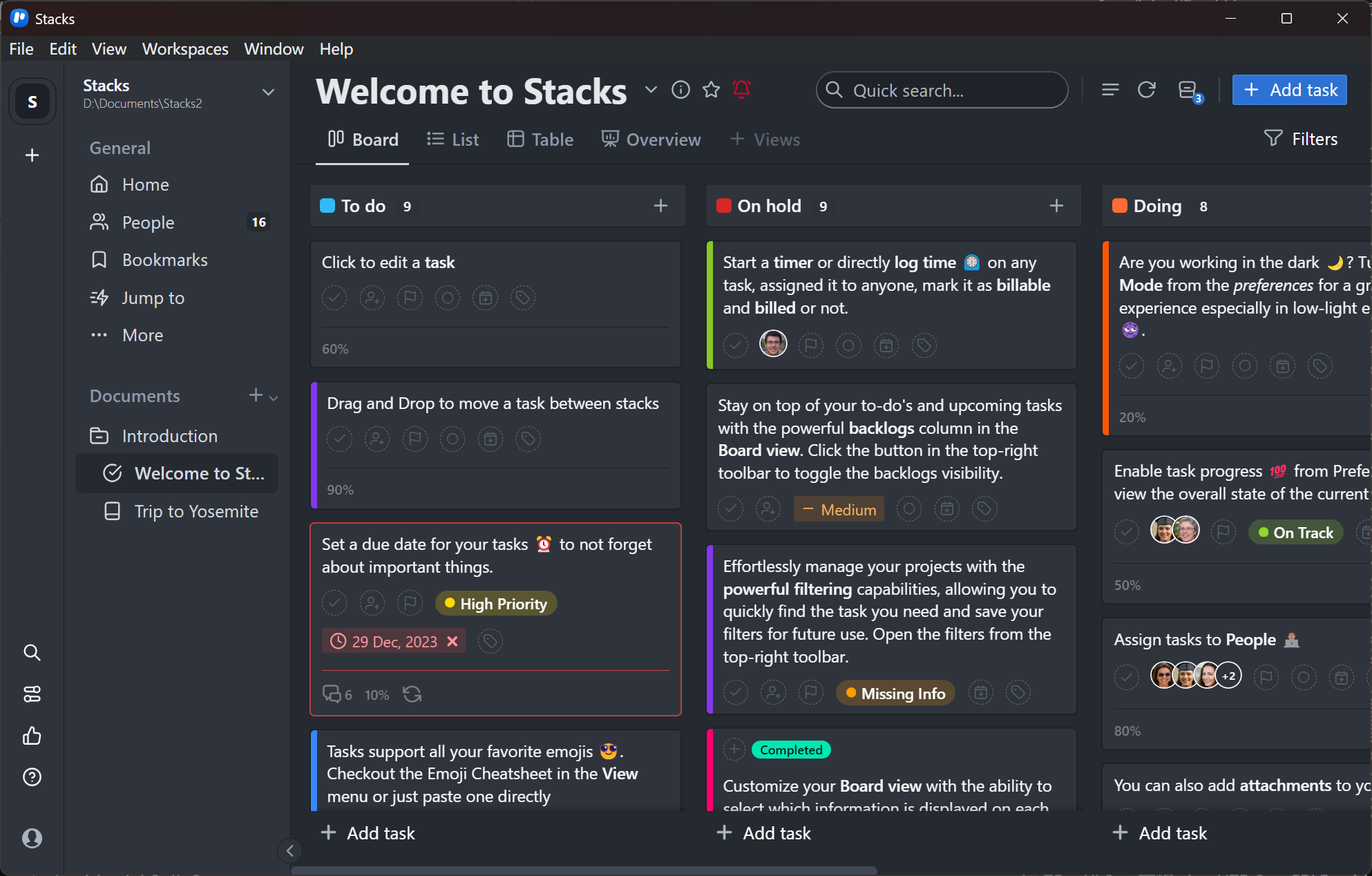Click the thumbs up feedback icon
Viewport: 1372px width, 876px height.
[32, 736]
